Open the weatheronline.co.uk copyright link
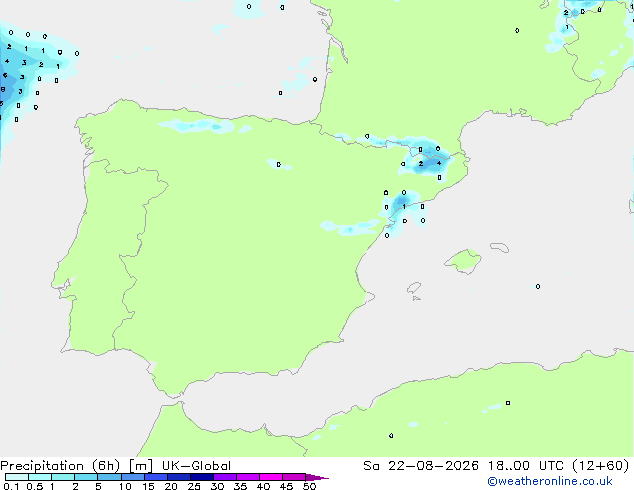Viewport: 634px width, 490px height. (550, 481)
